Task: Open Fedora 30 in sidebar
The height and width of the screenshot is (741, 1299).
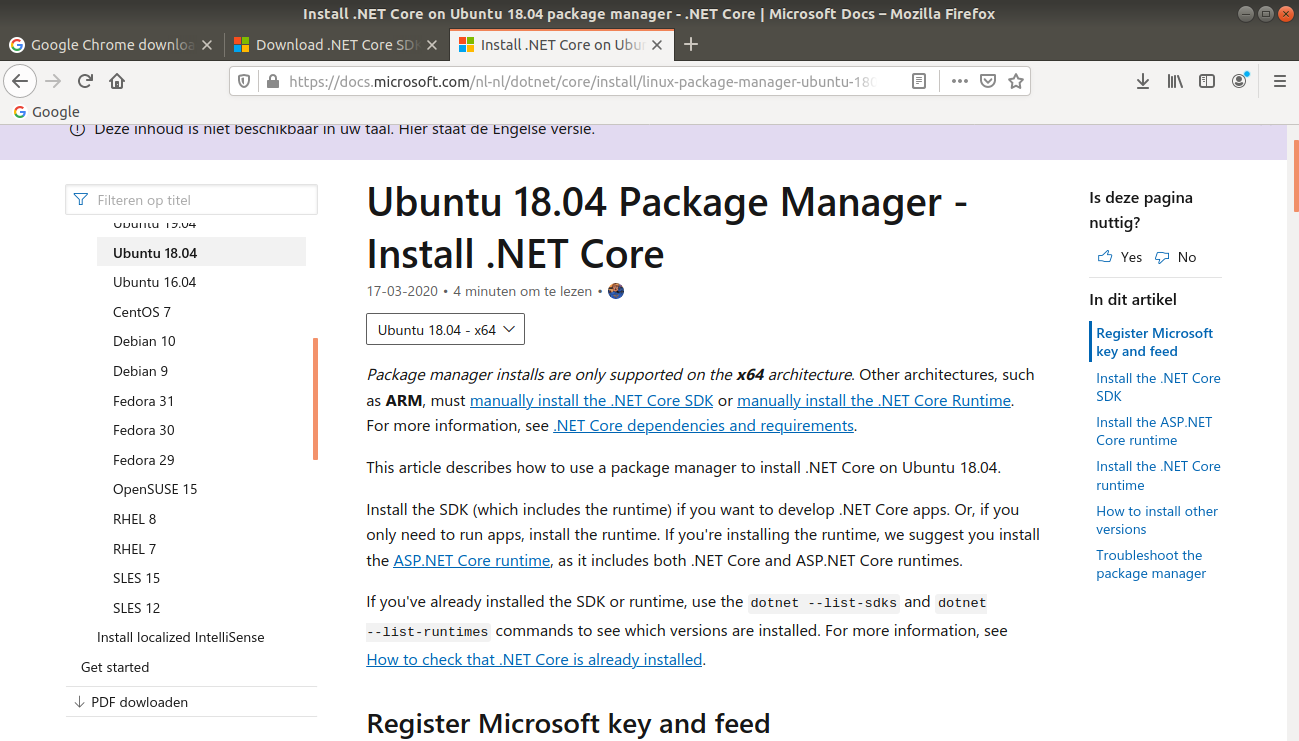Action: pyautogui.click(x=143, y=430)
